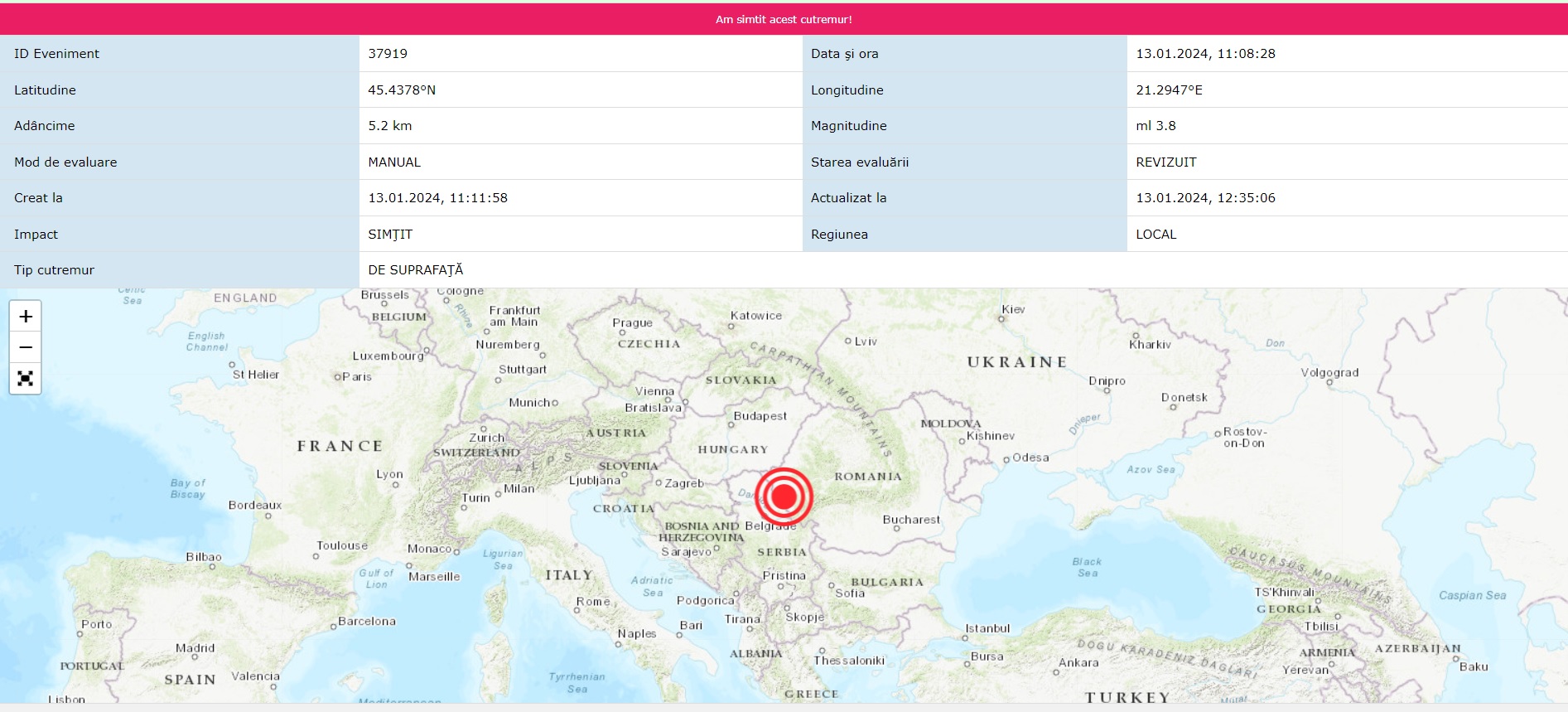
Task: Click the 'Tip cutremur' row label
Action: (55, 270)
